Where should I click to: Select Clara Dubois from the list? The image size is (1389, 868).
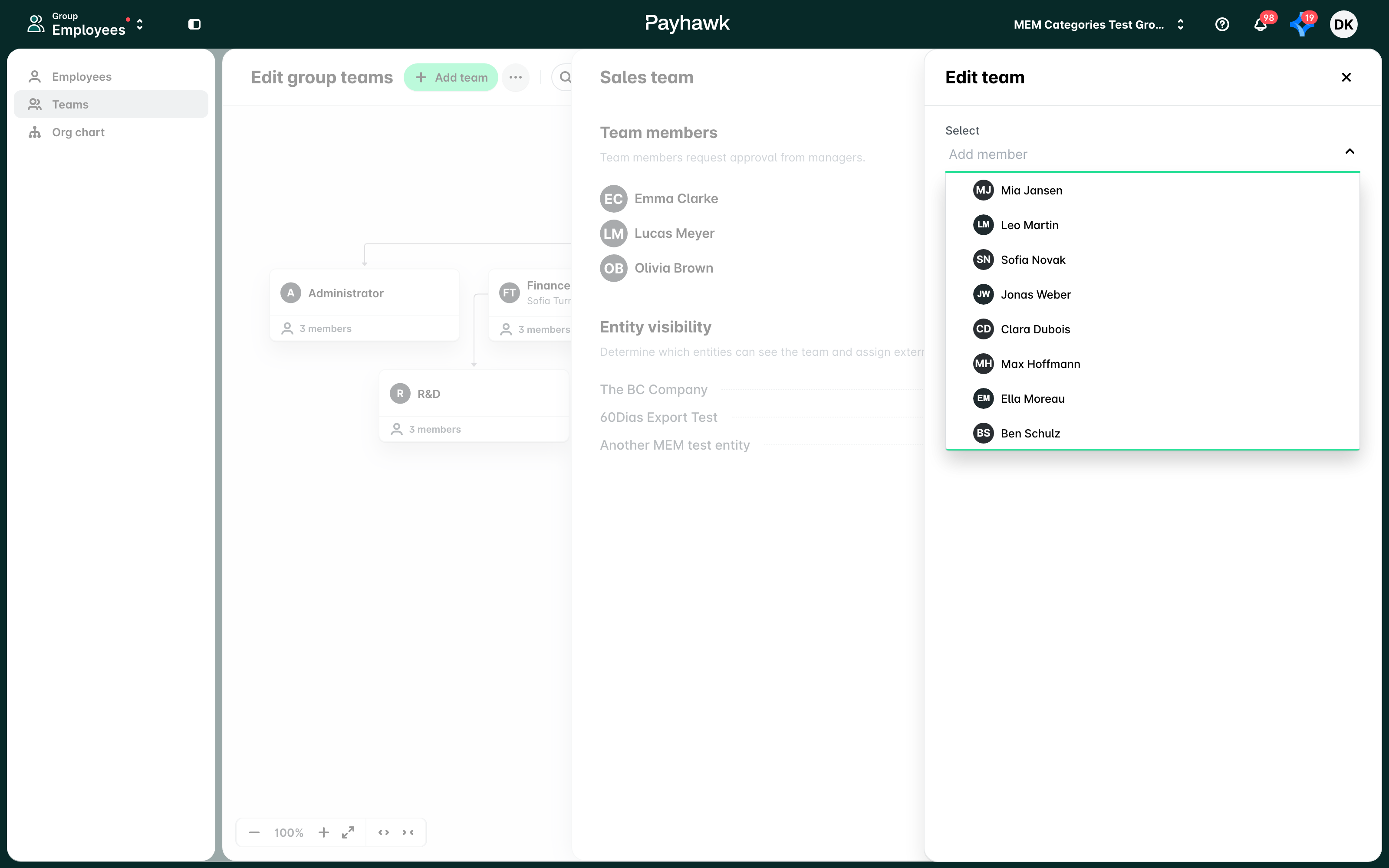(x=1152, y=329)
